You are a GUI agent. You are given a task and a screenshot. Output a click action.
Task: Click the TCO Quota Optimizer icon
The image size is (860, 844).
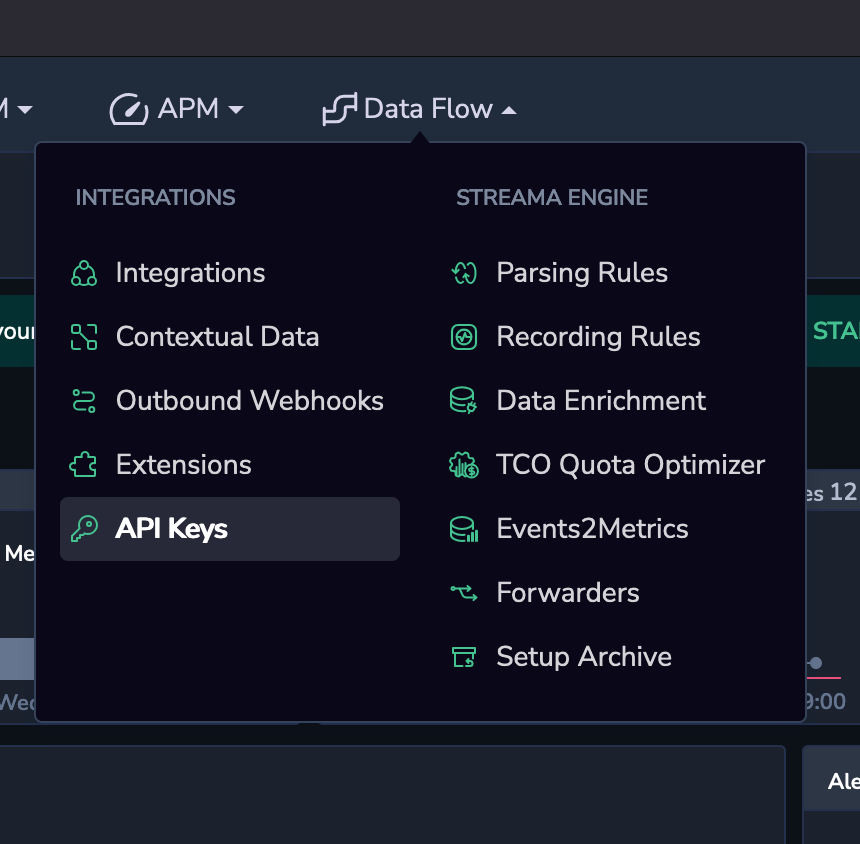tap(464, 465)
